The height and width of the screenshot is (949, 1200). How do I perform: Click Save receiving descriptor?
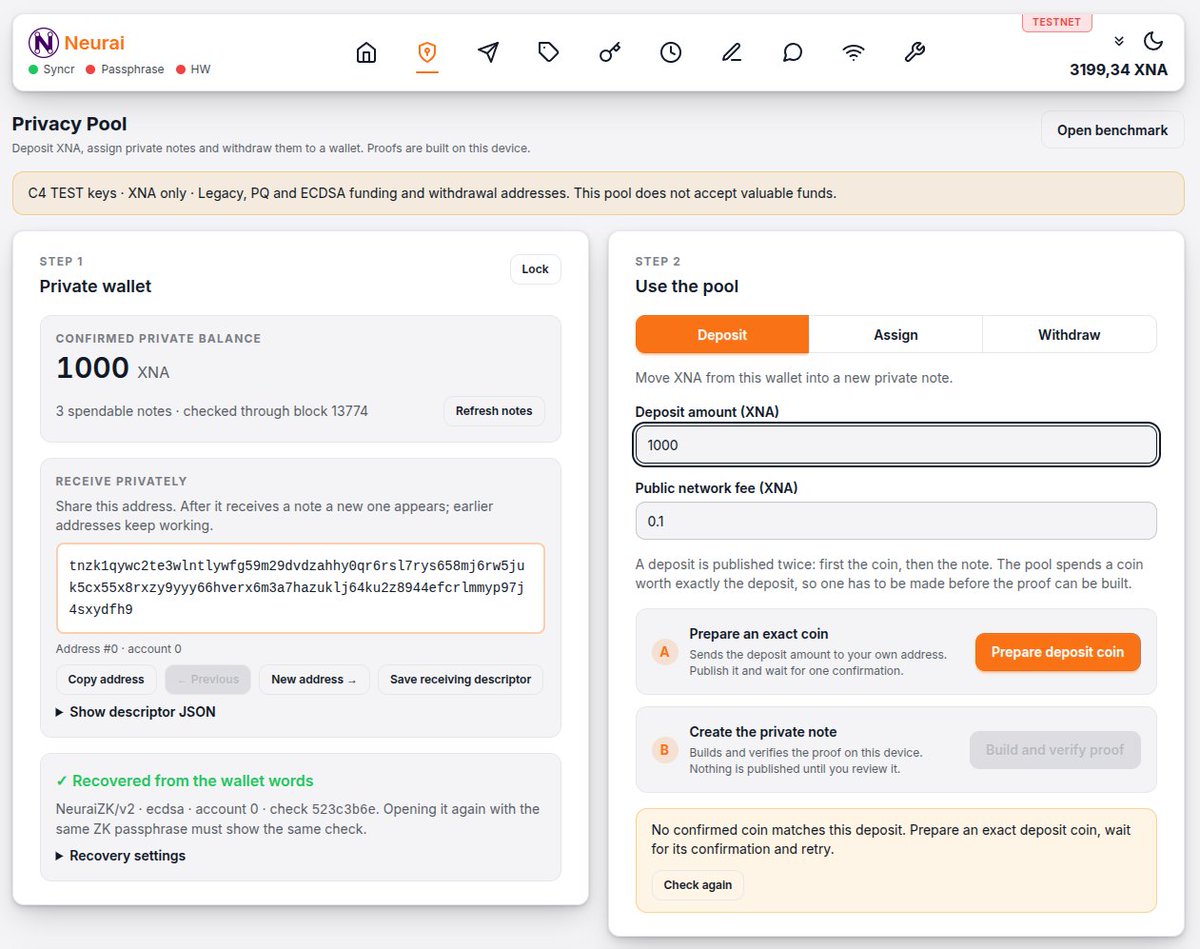[461, 680]
